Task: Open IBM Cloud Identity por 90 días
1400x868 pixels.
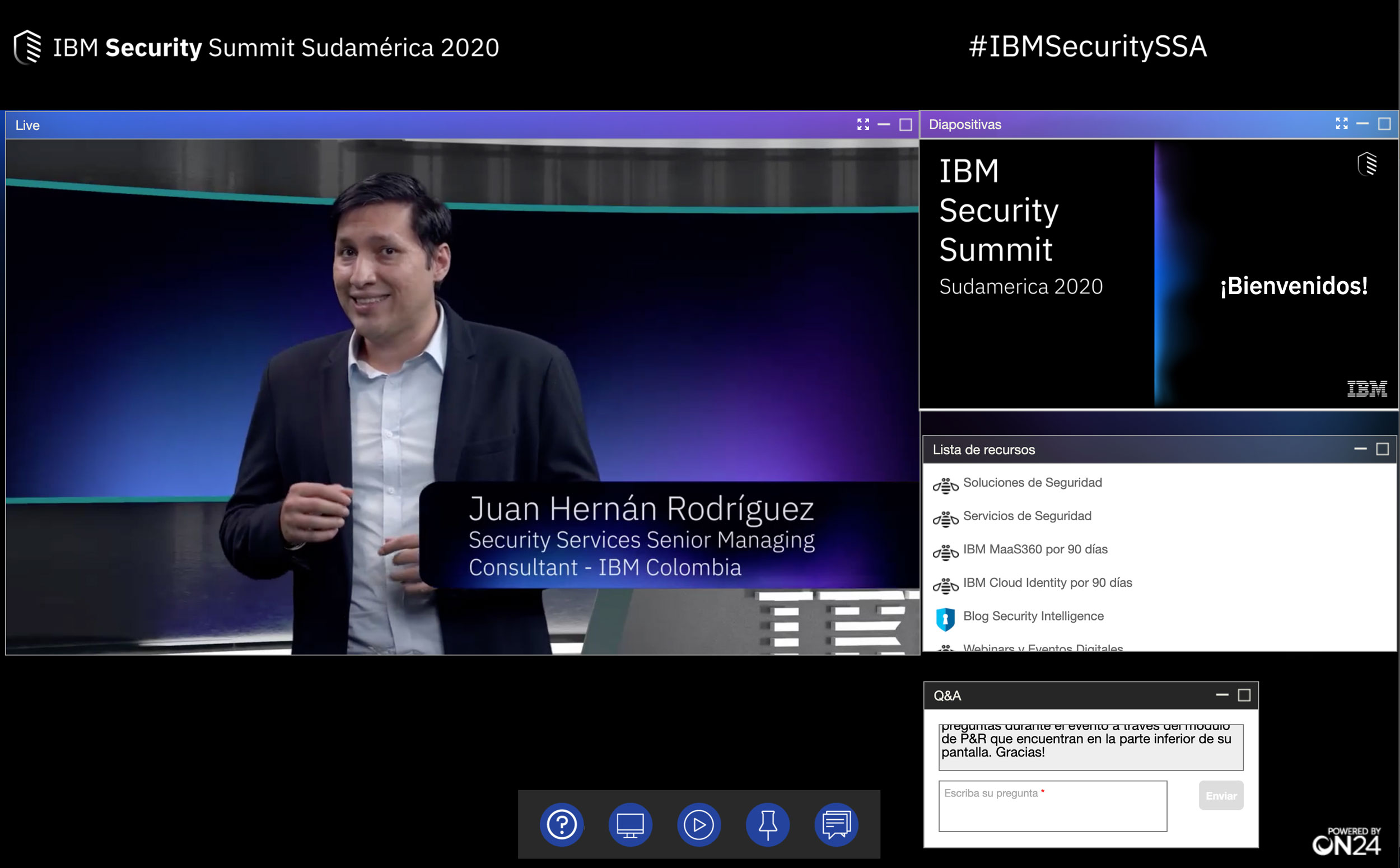Action: click(x=1047, y=582)
